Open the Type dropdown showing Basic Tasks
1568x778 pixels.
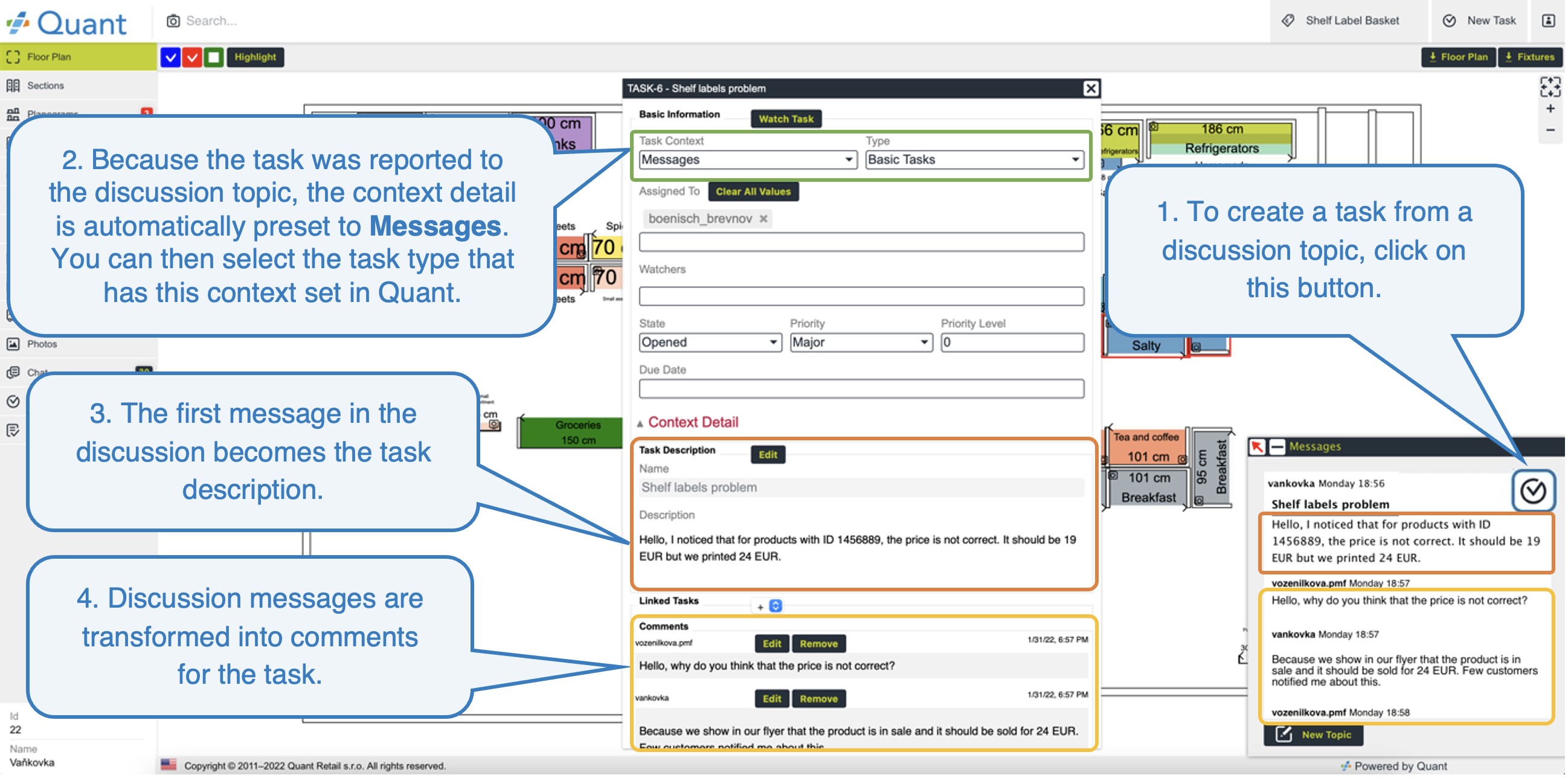(x=975, y=159)
